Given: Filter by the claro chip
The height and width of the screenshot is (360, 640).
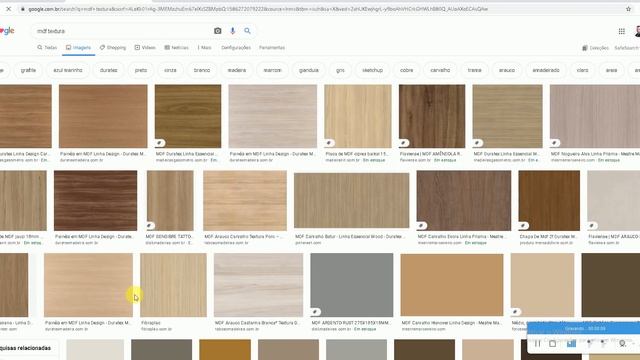Looking at the screenshot, I should 582,70.
